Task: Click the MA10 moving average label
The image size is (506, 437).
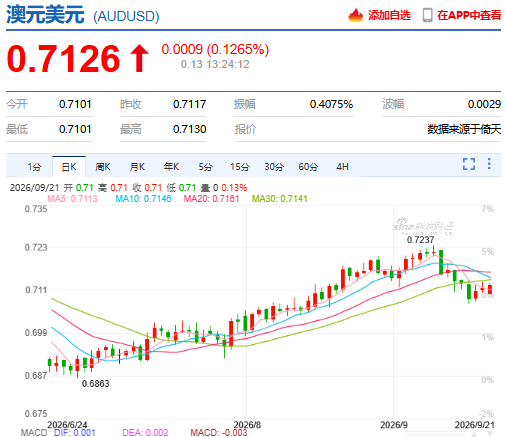Action: [x=143, y=199]
